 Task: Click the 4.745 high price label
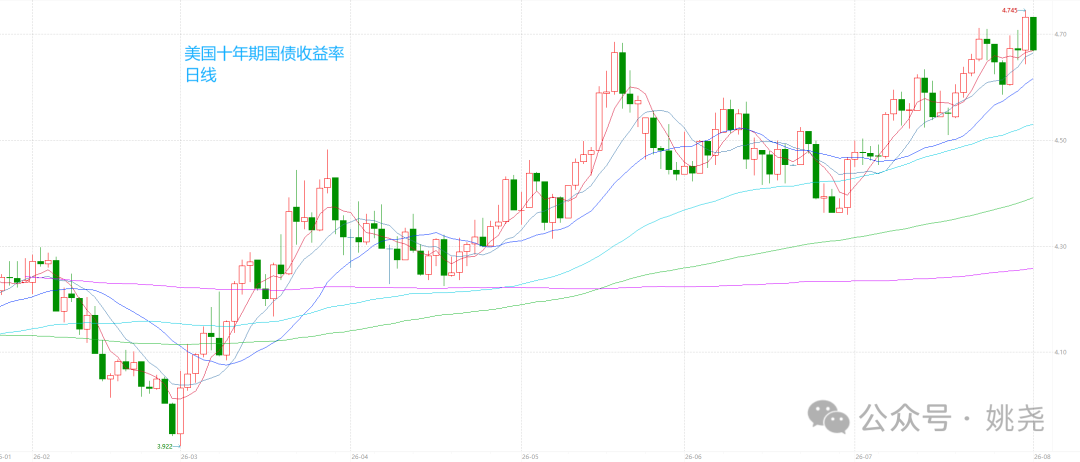click(1010, 10)
